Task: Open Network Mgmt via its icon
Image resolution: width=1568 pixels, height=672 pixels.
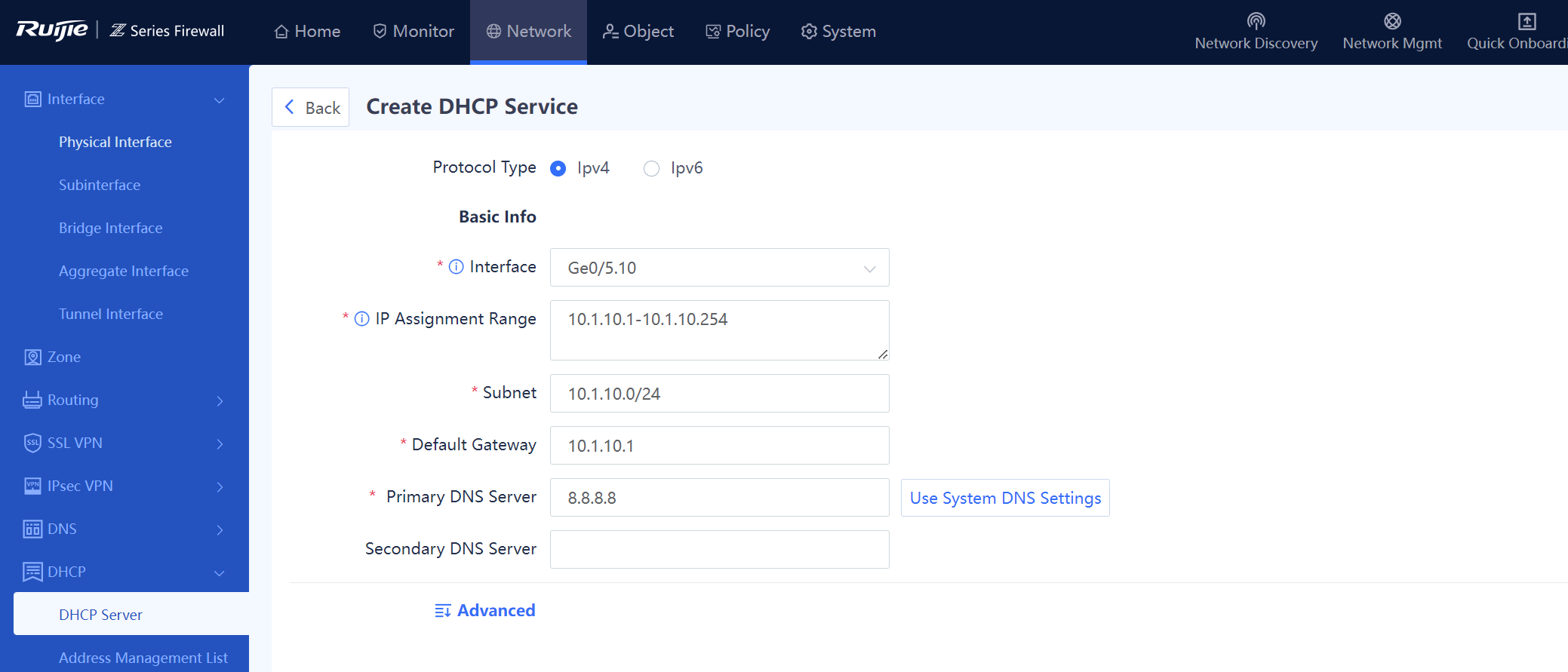Action: (x=1393, y=20)
